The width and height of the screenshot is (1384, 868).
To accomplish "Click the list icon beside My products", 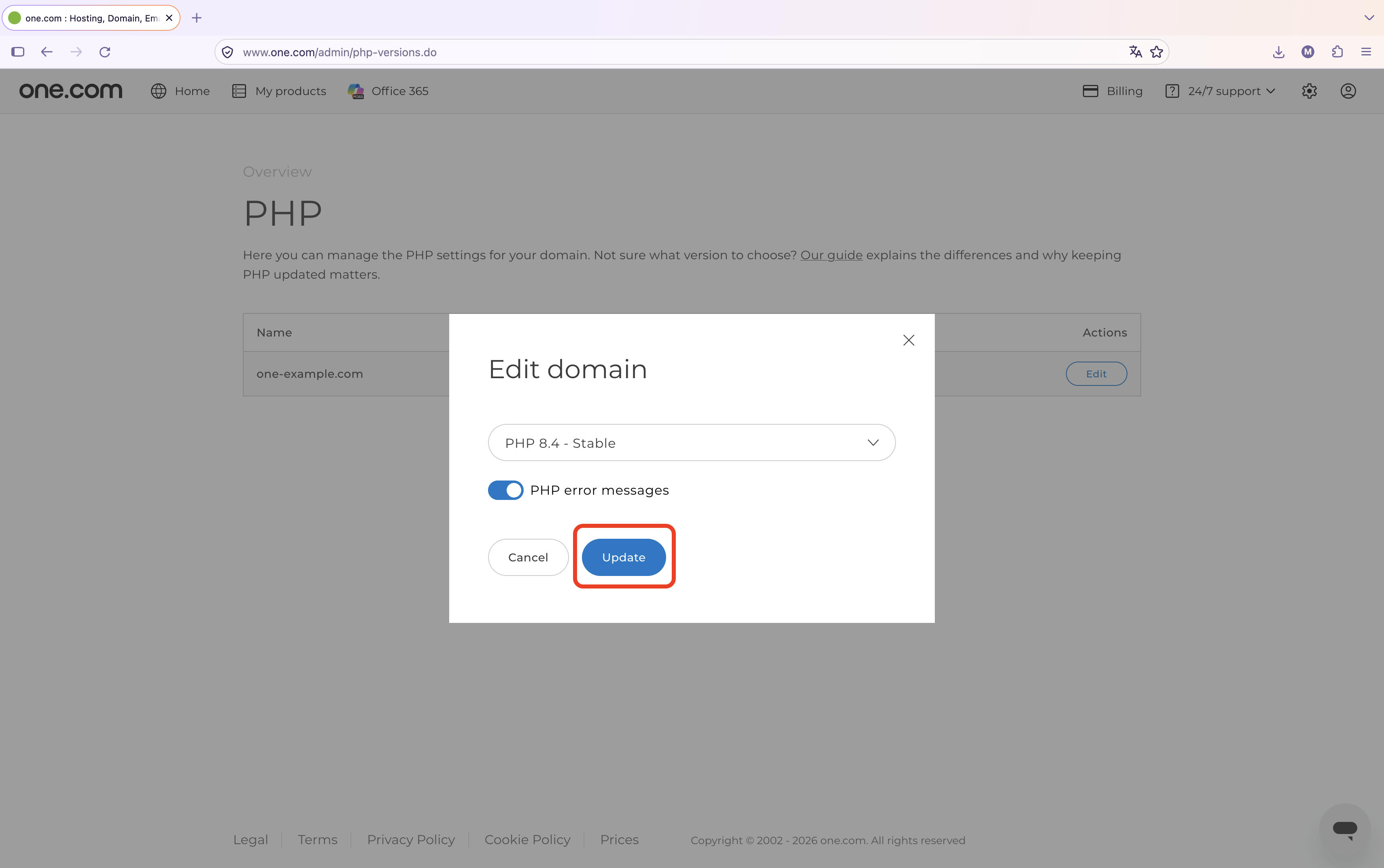I will (239, 91).
